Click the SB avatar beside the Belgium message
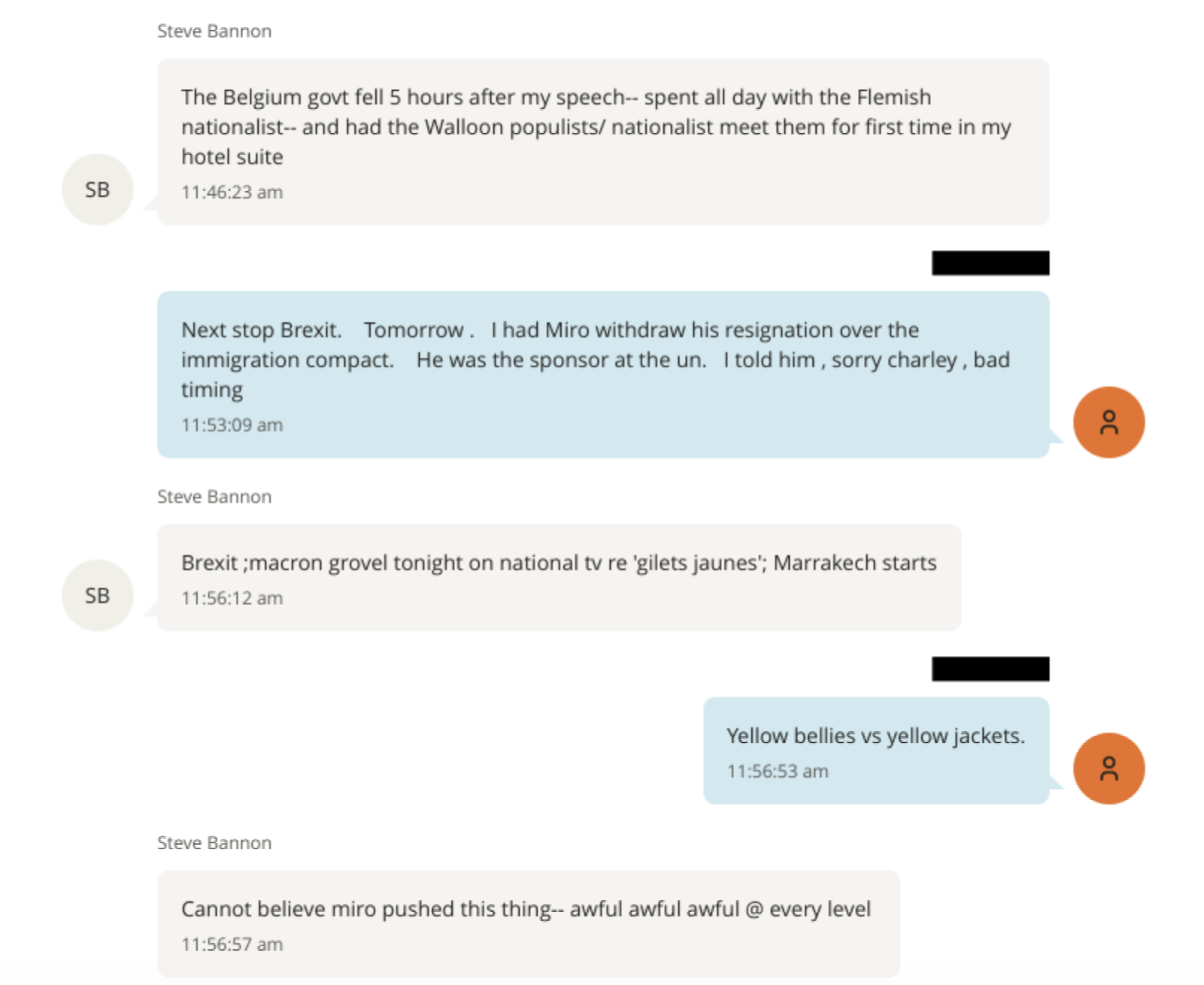Screen dimensions: 1204x985 (x=97, y=190)
